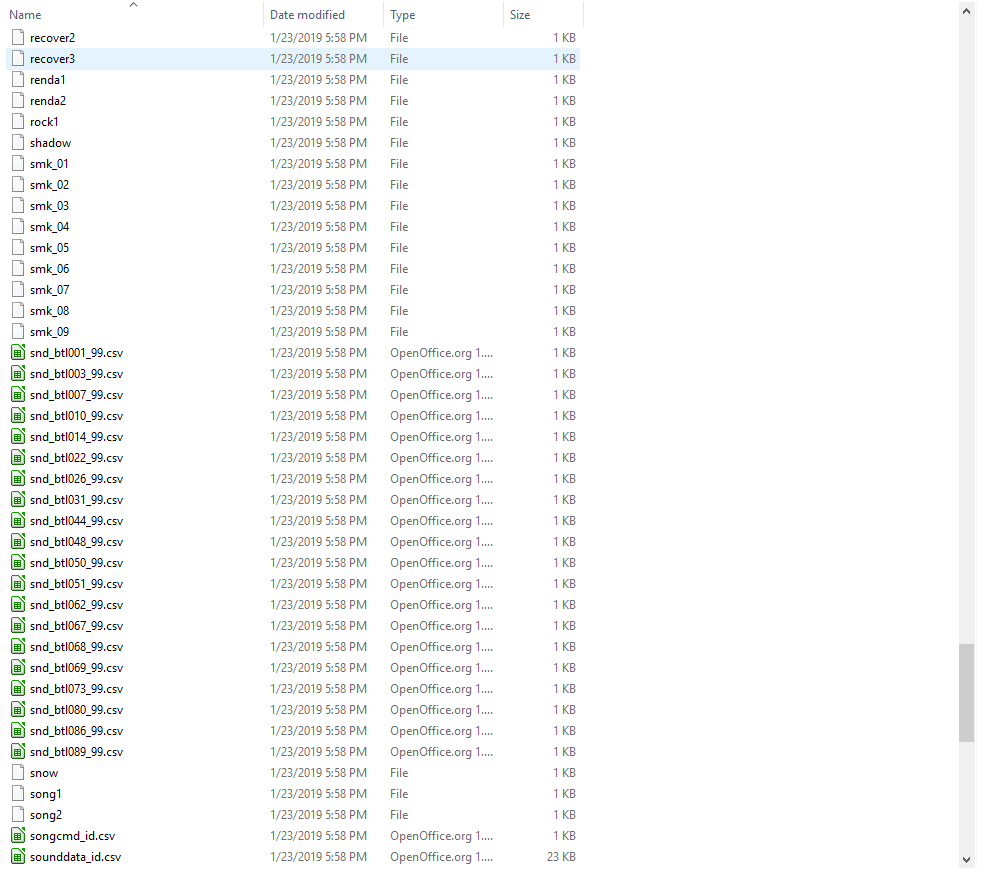Click the scroll up arrow of the file list
The width and height of the screenshot is (986, 874).
tap(967, 11)
